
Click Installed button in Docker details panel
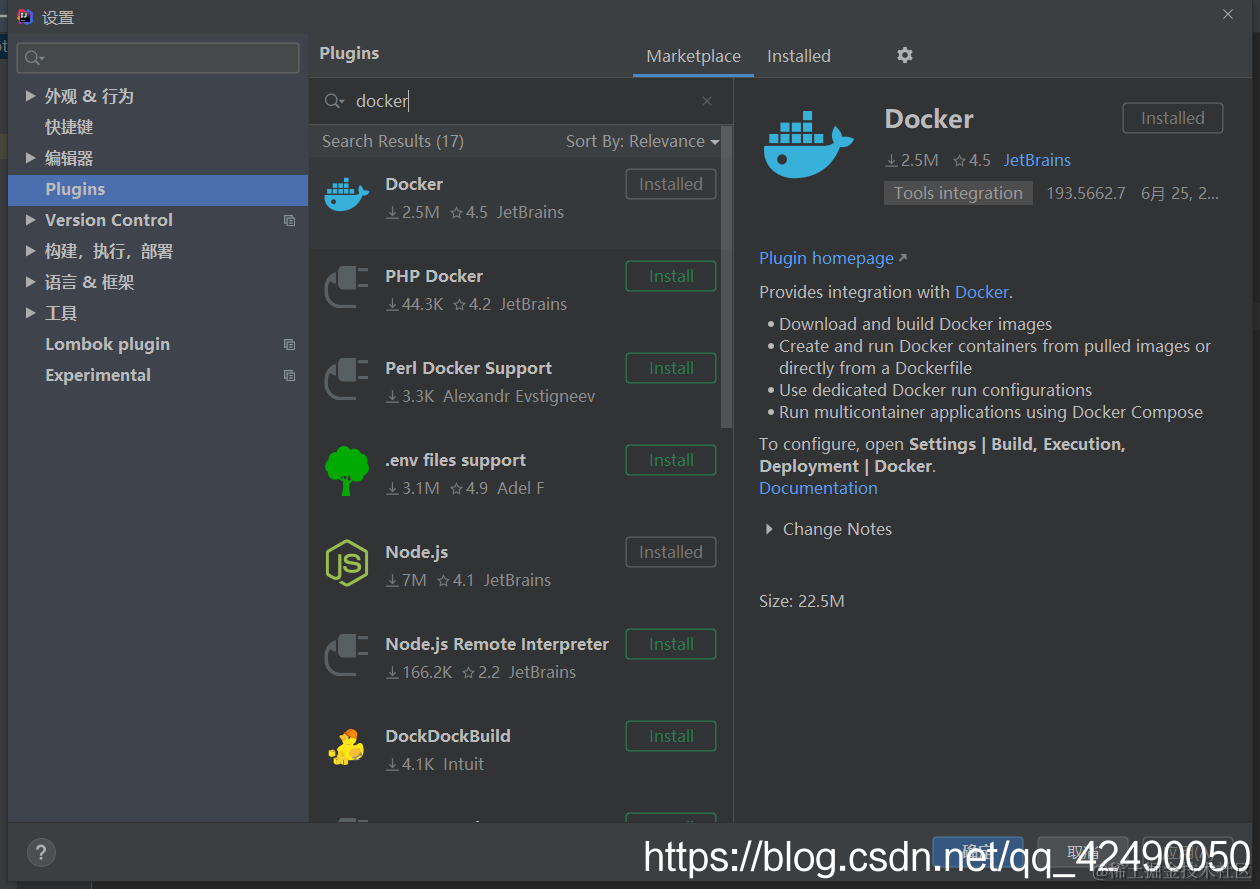[1173, 118]
